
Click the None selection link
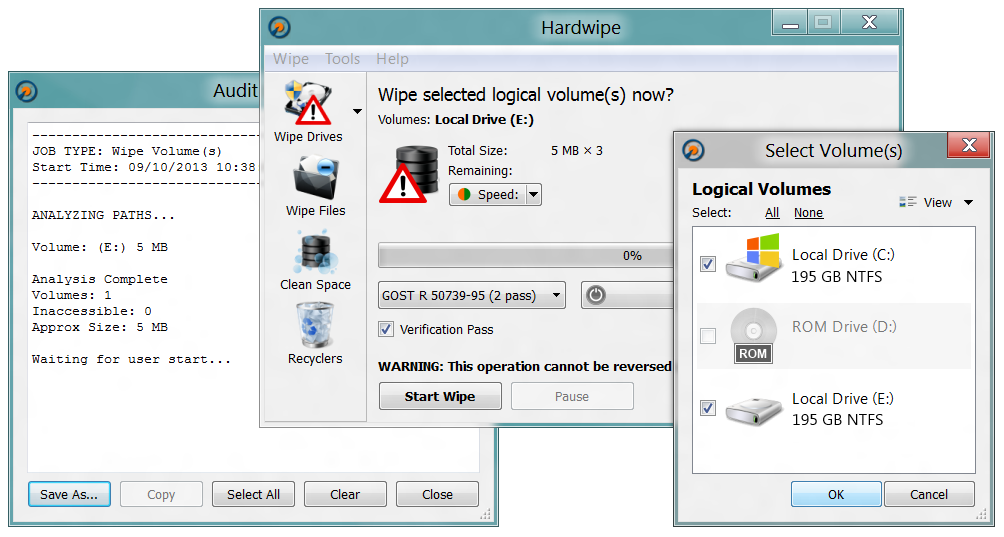pyautogui.click(x=808, y=212)
